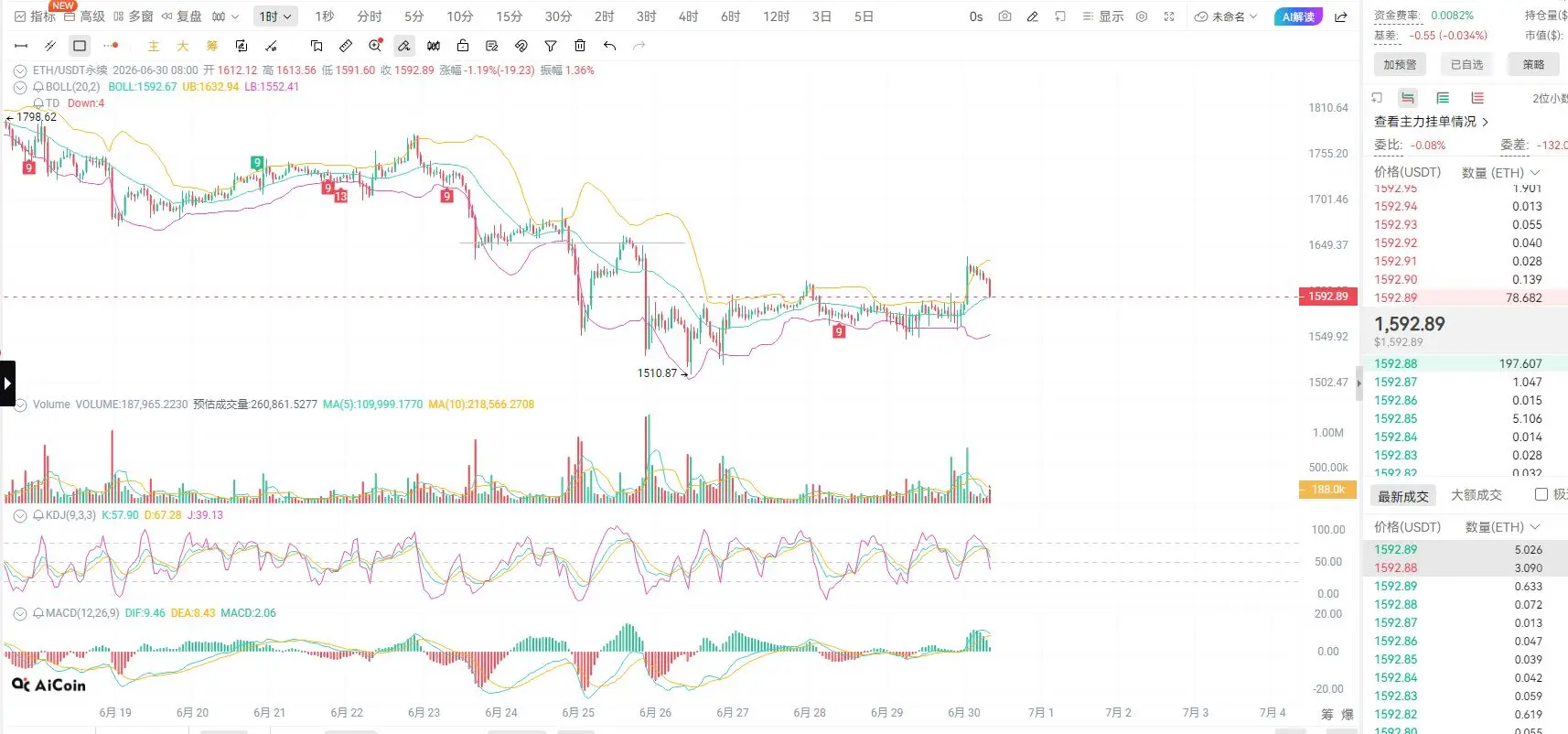Image resolution: width=1568 pixels, height=734 pixels.
Task: Click the bell icon beside KDJ(9,3,3)
Action: tap(38, 515)
